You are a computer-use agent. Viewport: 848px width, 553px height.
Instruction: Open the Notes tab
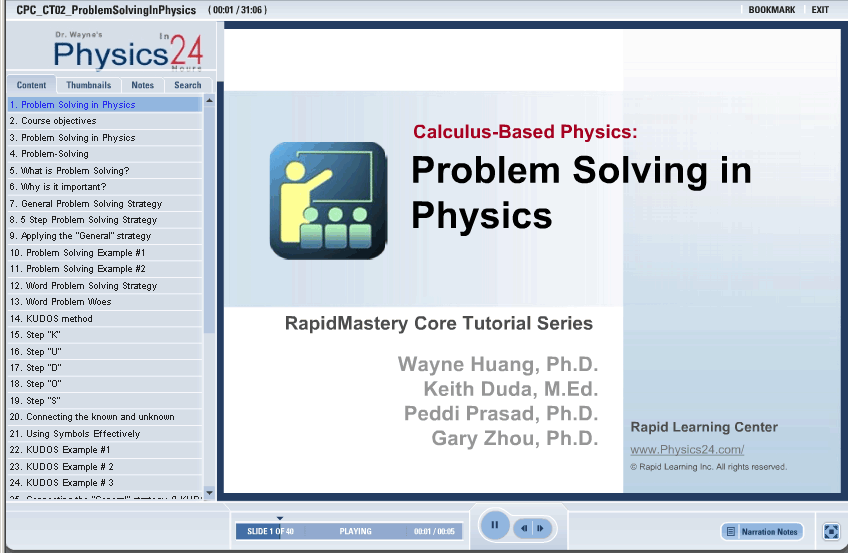(143, 86)
